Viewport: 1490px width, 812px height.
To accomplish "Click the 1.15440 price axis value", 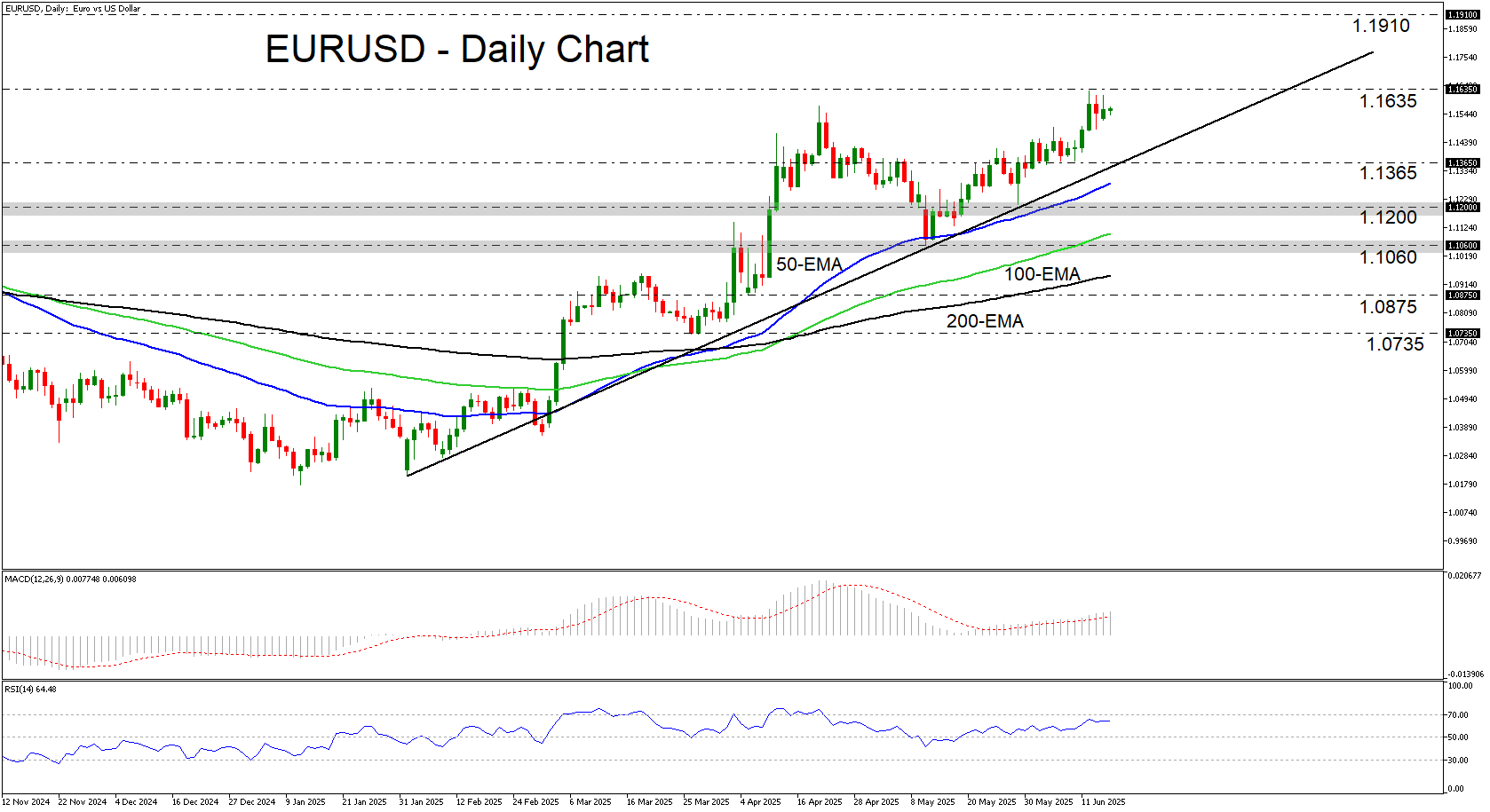I will click(1462, 114).
